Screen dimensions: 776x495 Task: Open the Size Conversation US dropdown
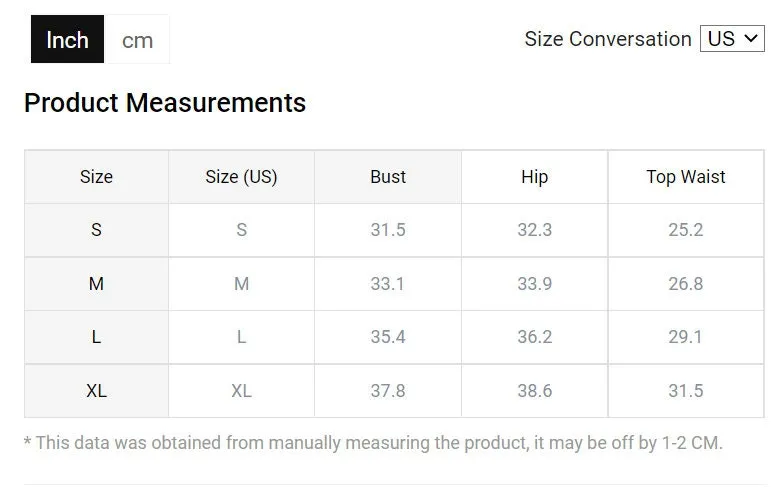click(x=732, y=39)
